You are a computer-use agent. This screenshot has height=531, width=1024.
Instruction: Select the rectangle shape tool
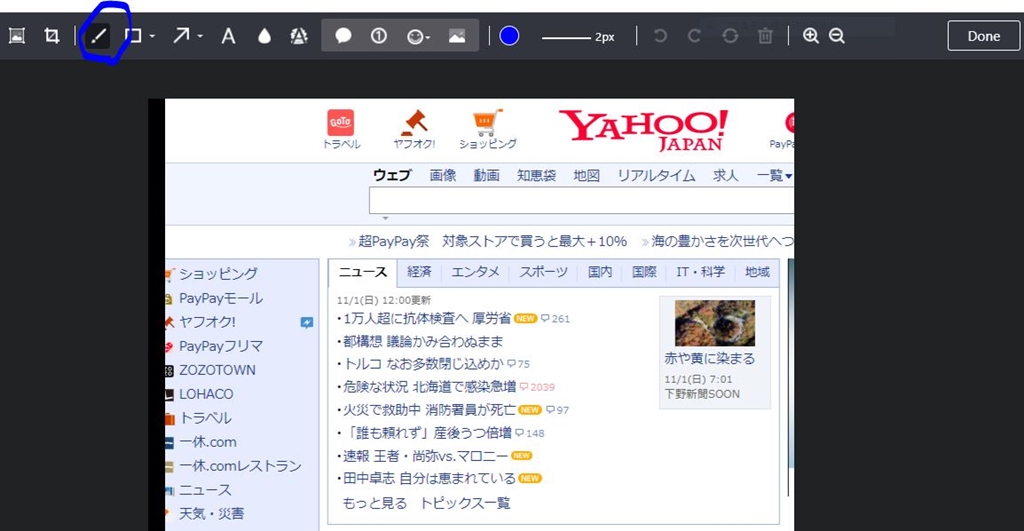pos(133,36)
